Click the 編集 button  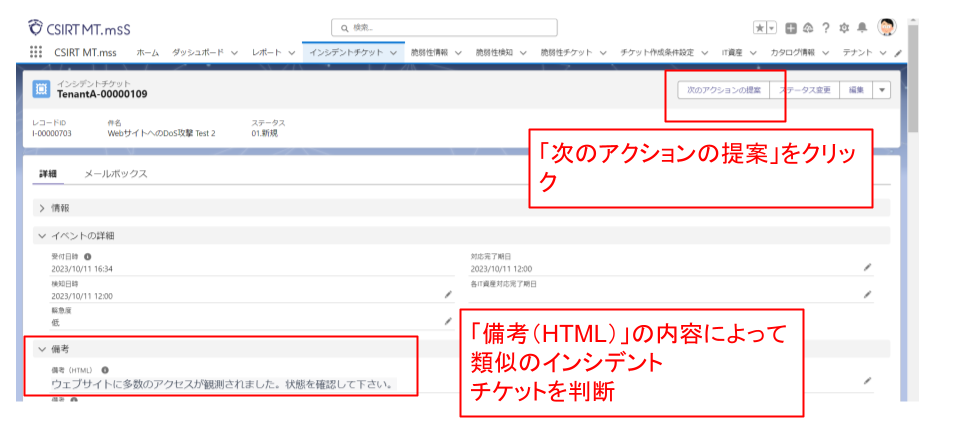pyautogui.click(x=855, y=90)
